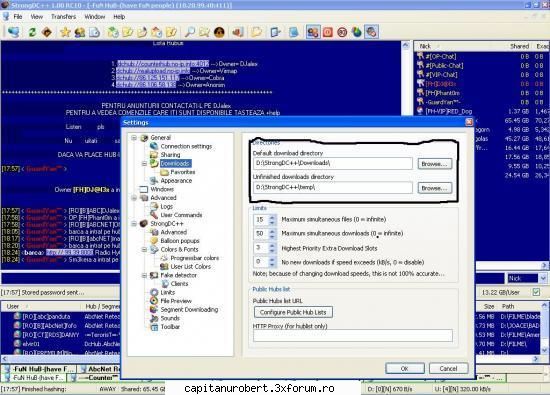Screen dimensions: 550x395
Task: Open the Nick filter dropdown
Action: pos(543,279)
